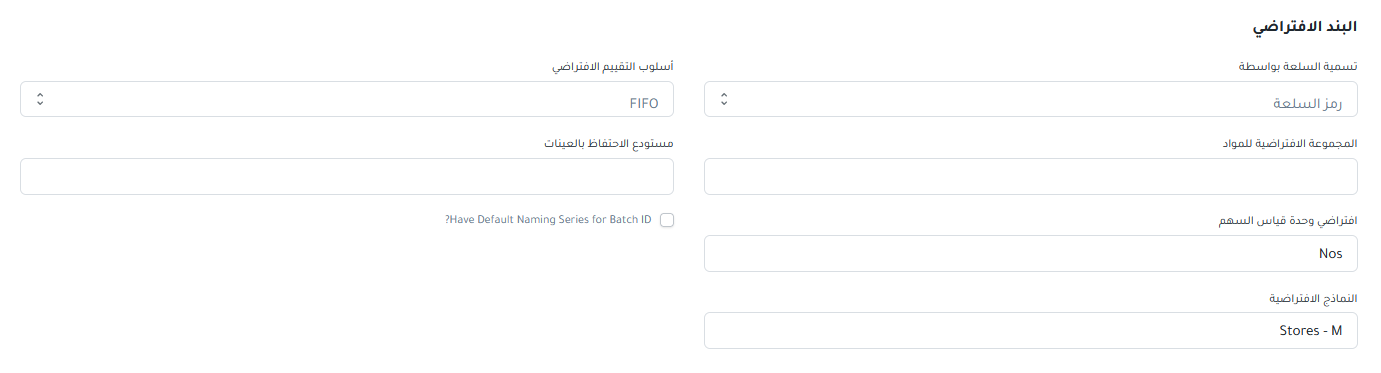Focus the مستودع الاحتفاظ بالعينات input field
Image resolution: width=1381 pixels, height=373 pixels.
click(x=347, y=177)
